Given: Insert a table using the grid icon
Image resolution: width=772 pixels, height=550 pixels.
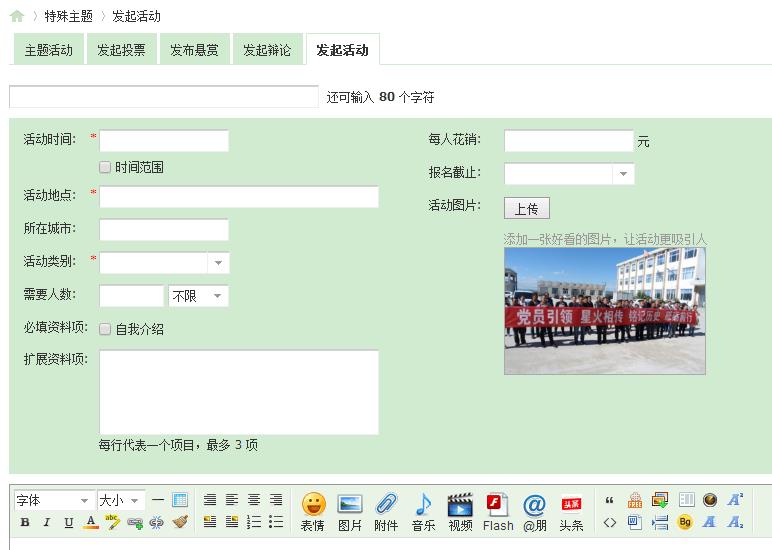Looking at the screenshot, I should pyautogui.click(x=180, y=500).
